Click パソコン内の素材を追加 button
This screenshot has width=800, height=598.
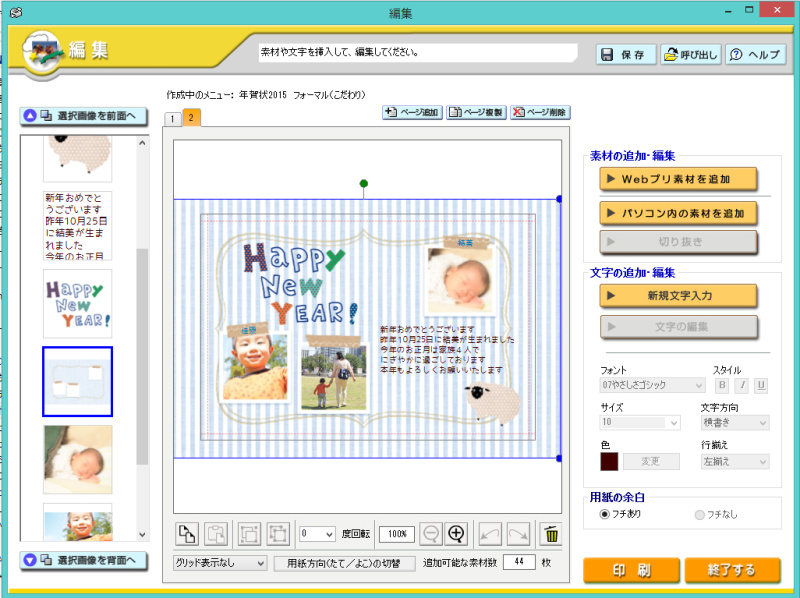678,213
